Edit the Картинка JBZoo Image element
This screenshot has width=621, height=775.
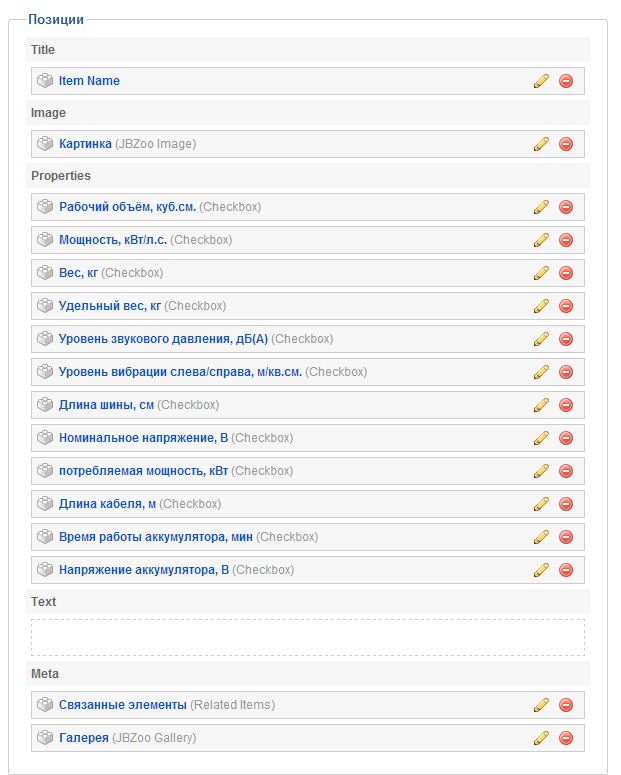click(541, 144)
